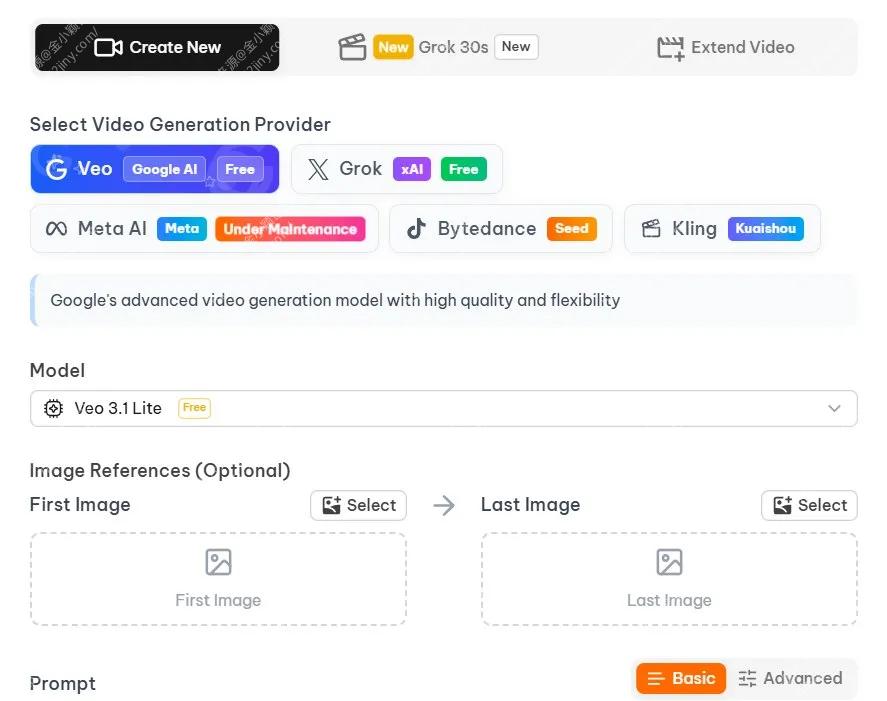Open the Extend Video tab

(x=726, y=48)
